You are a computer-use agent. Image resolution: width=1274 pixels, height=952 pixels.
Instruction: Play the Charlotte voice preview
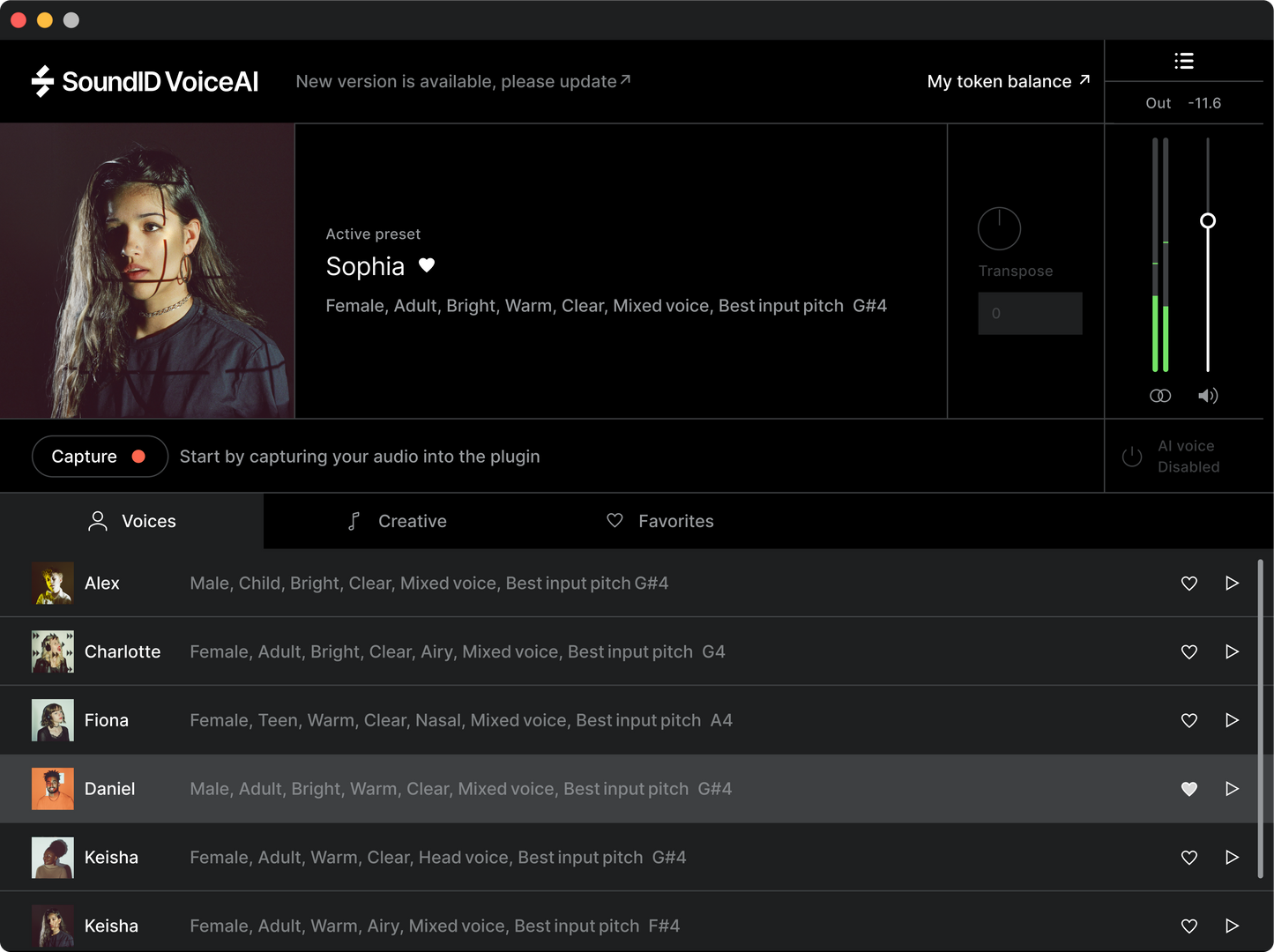[1232, 651]
